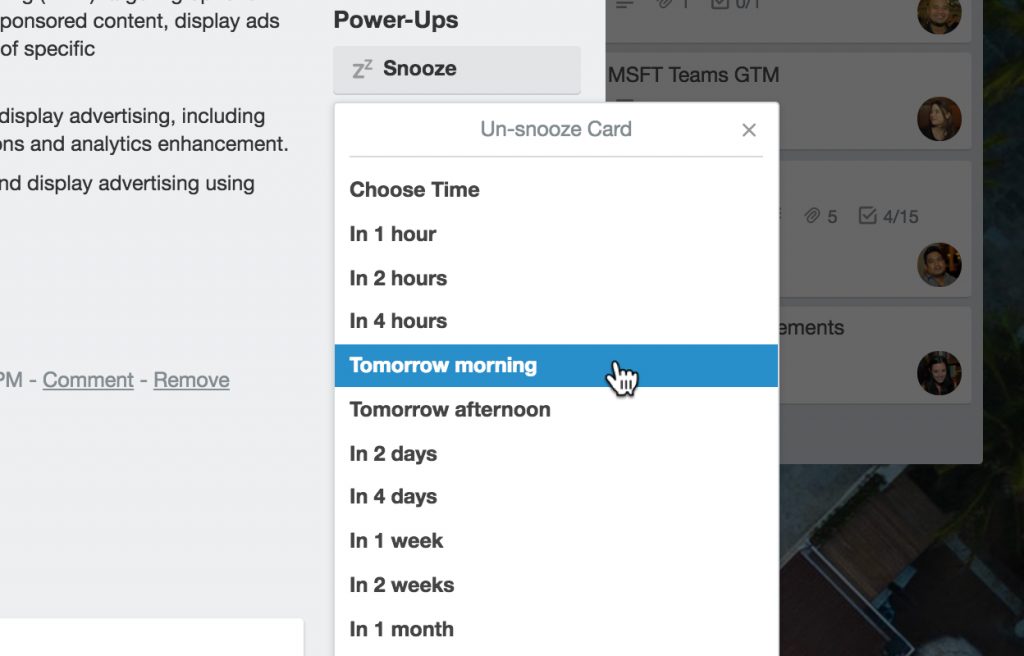Viewport: 1024px width, 656px height.
Task: Open the MSFT Teams GTM card
Action: pos(694,75)
